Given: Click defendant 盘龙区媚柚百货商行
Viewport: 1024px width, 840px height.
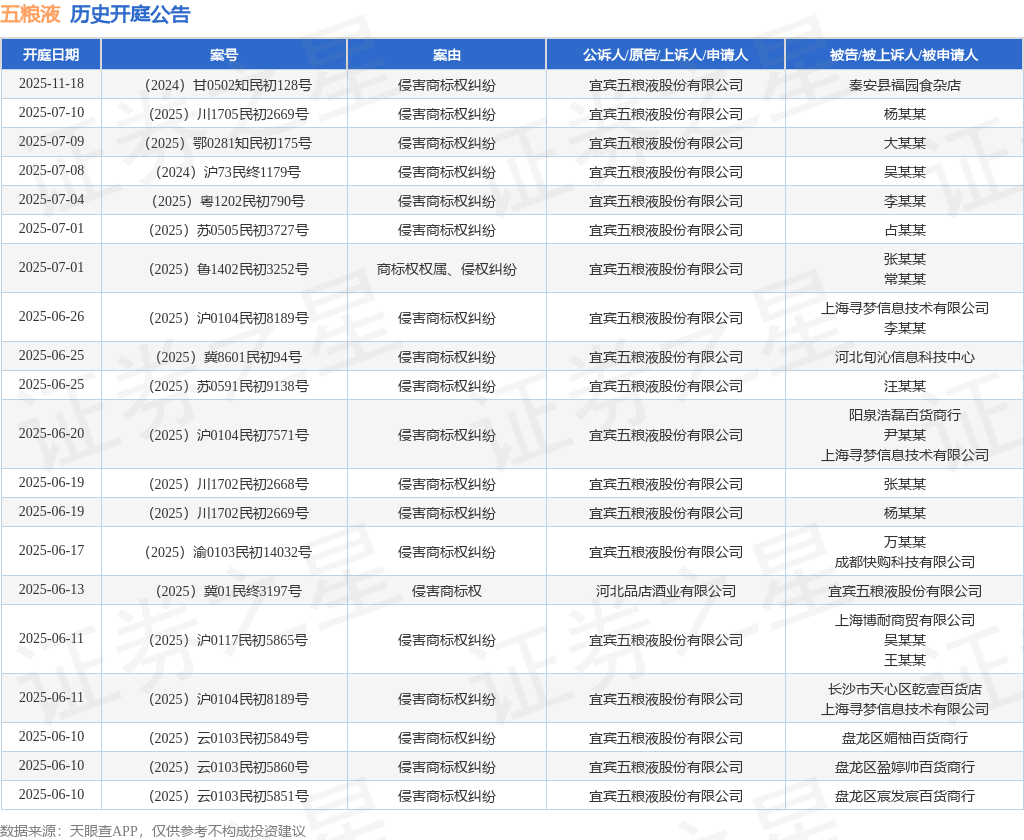Looking at the screenshot, I should pyautogui.click(x=904, y=738).
